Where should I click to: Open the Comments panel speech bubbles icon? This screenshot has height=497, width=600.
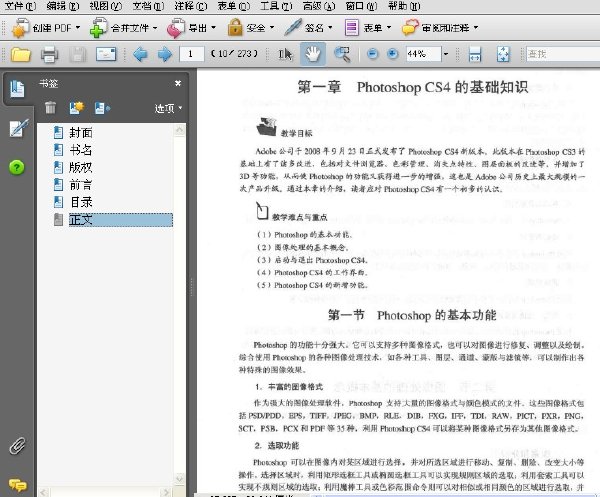(x=17, y=485)
